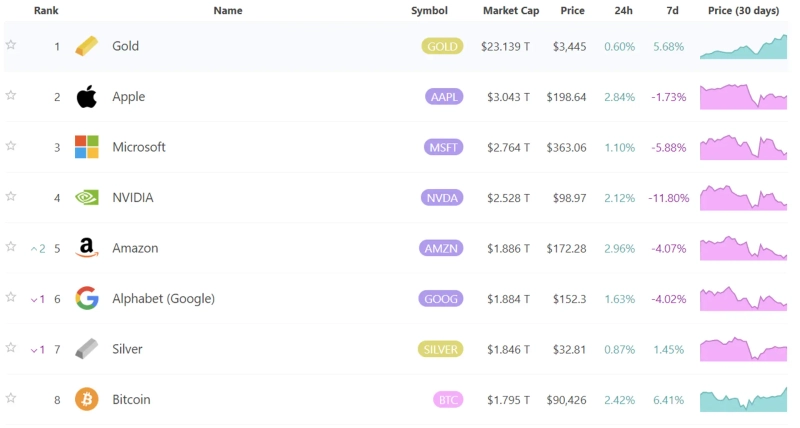Click the Amazon logo icon
The image size is (800, 428).
pyautogui.click(x=87, y=248)
